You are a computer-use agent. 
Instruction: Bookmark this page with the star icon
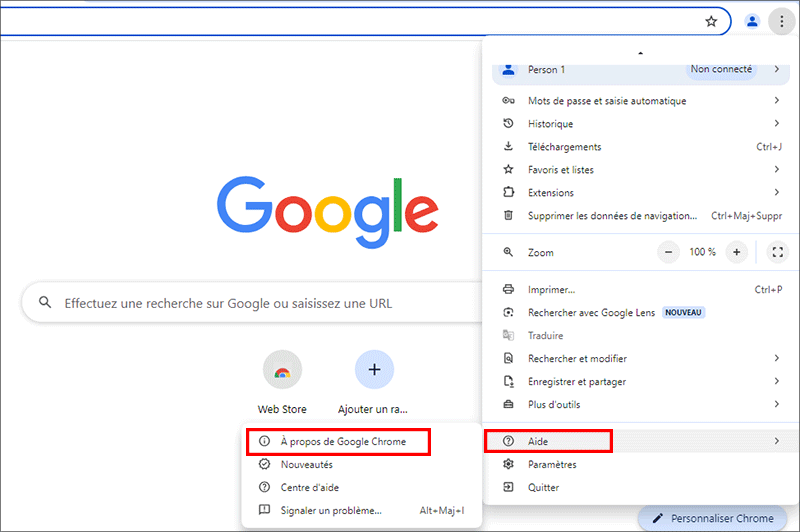coord(711,21)
